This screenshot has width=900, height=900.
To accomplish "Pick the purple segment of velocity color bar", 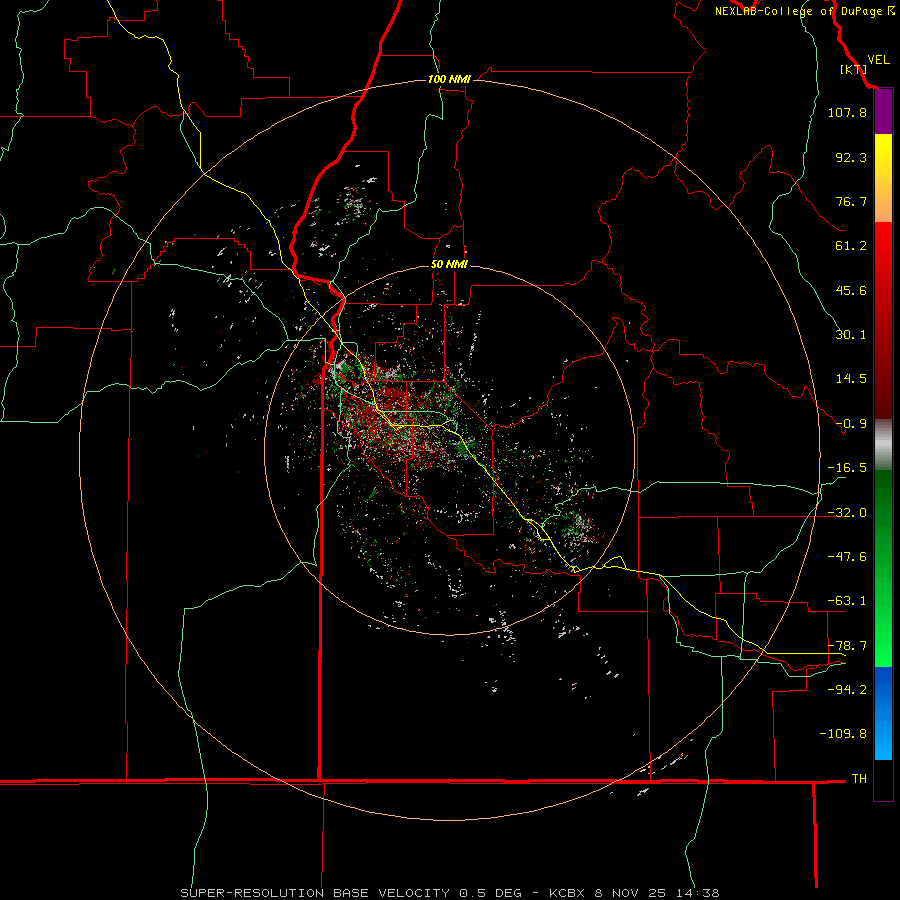I will click(x=883, y=112).
